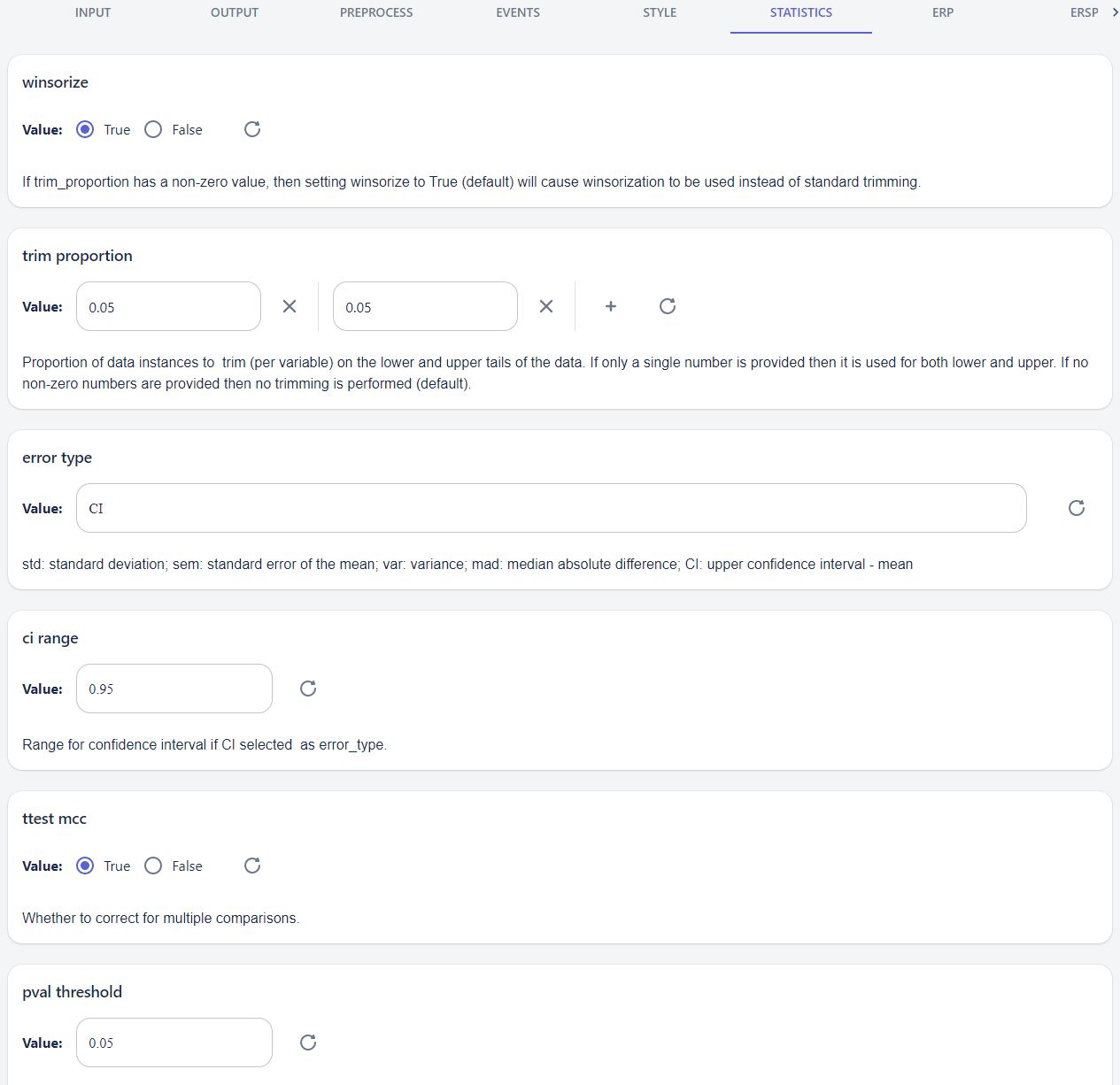Click the ci range input field

click(174, 689)
